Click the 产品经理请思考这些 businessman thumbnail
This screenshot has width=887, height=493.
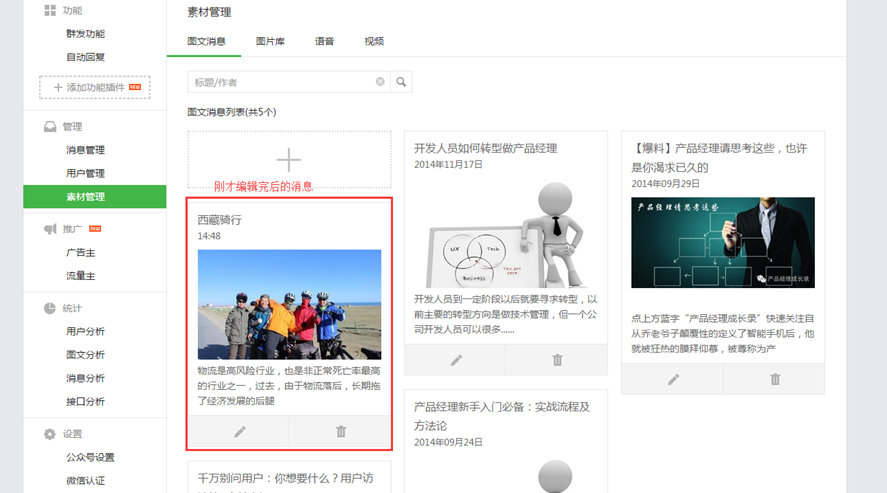tap(723, 243)
